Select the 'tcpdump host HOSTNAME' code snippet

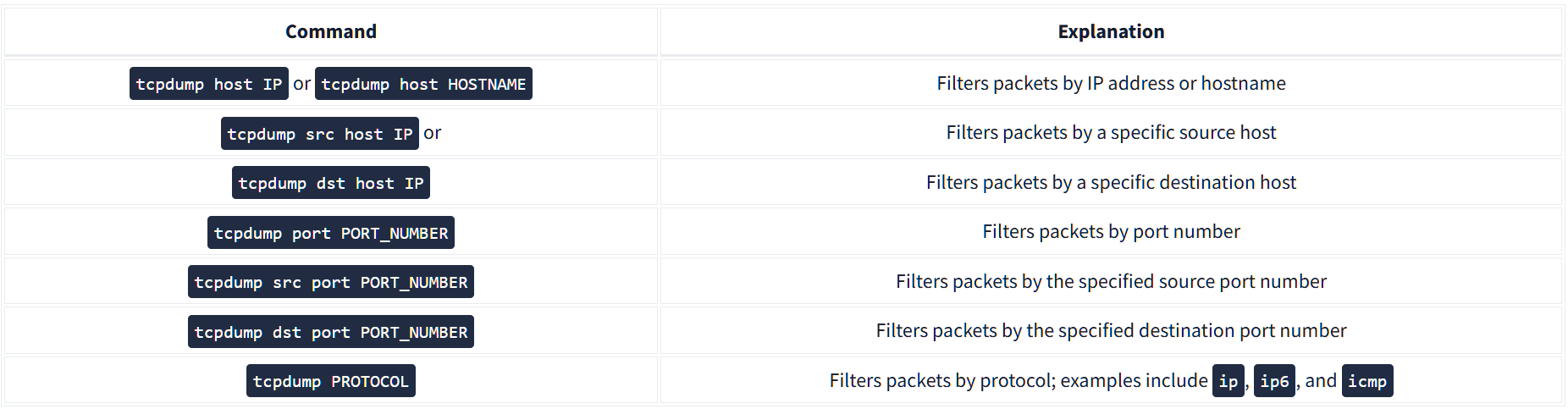pyautogui.click(x=423, y=84)
